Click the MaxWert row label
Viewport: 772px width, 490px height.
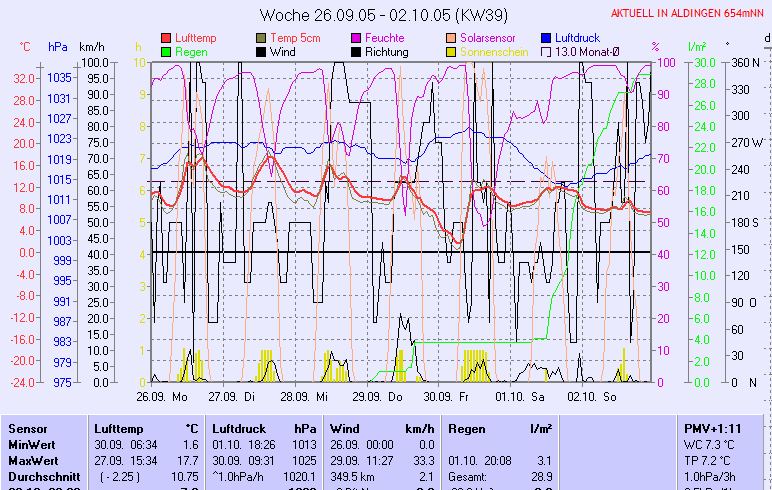coord(31,460)
